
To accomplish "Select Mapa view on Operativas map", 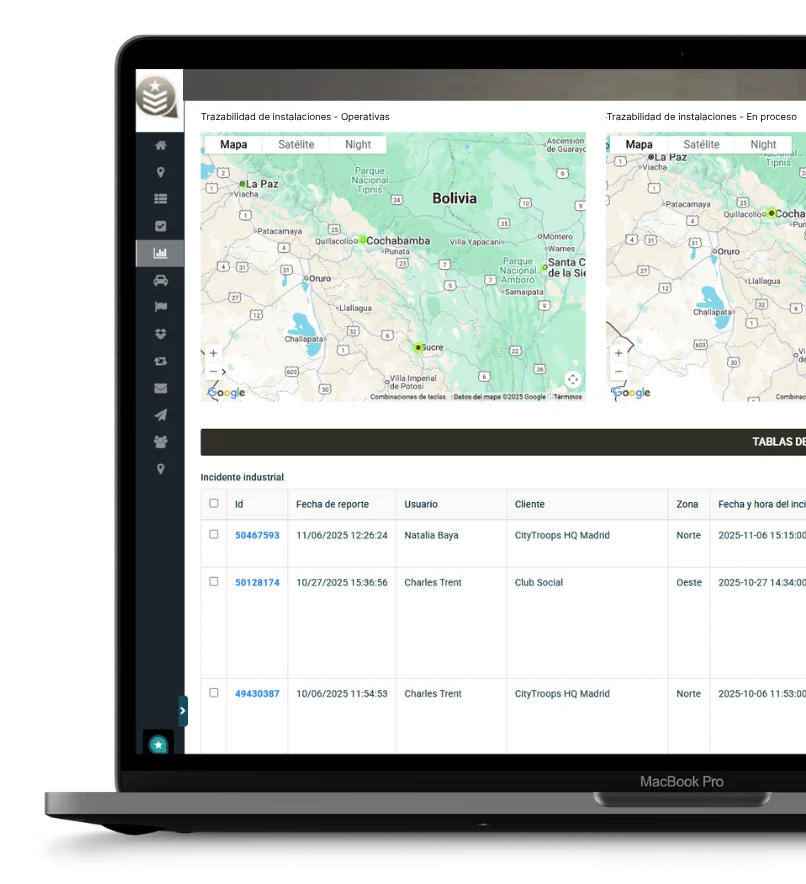I will point(233,144).
